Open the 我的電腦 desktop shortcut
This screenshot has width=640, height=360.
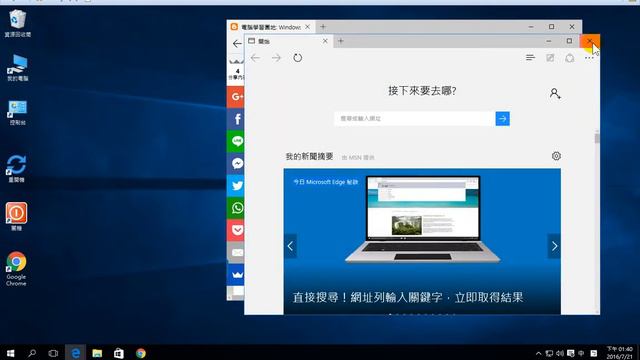click(18, 68)
